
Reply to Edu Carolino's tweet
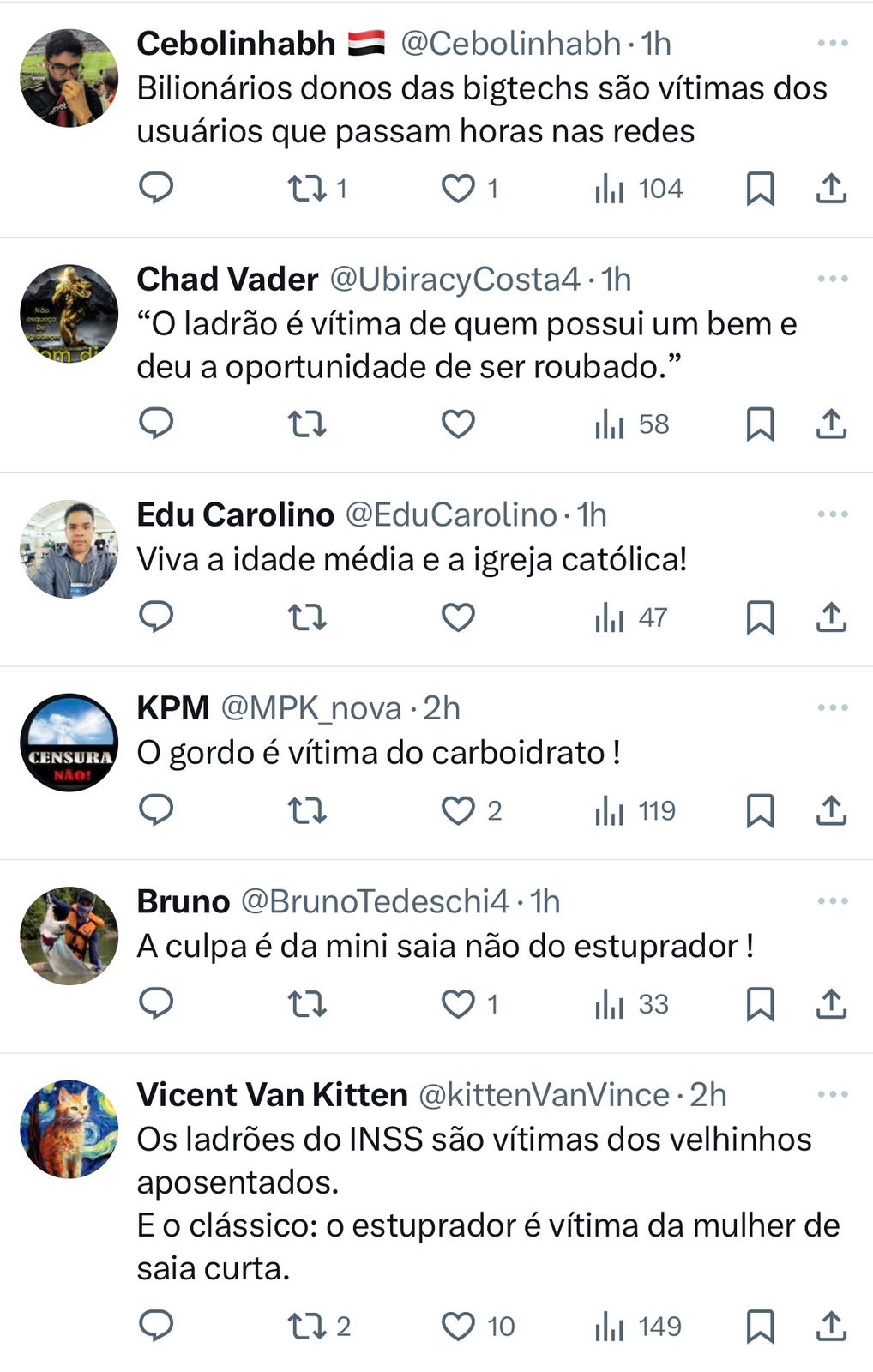click(156, 617)
